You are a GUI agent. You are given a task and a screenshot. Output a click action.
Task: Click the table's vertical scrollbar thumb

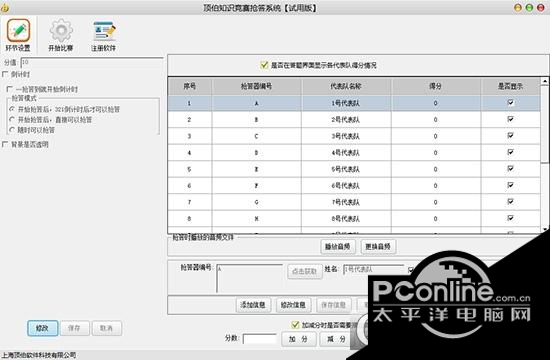click(x=545, y=123)
